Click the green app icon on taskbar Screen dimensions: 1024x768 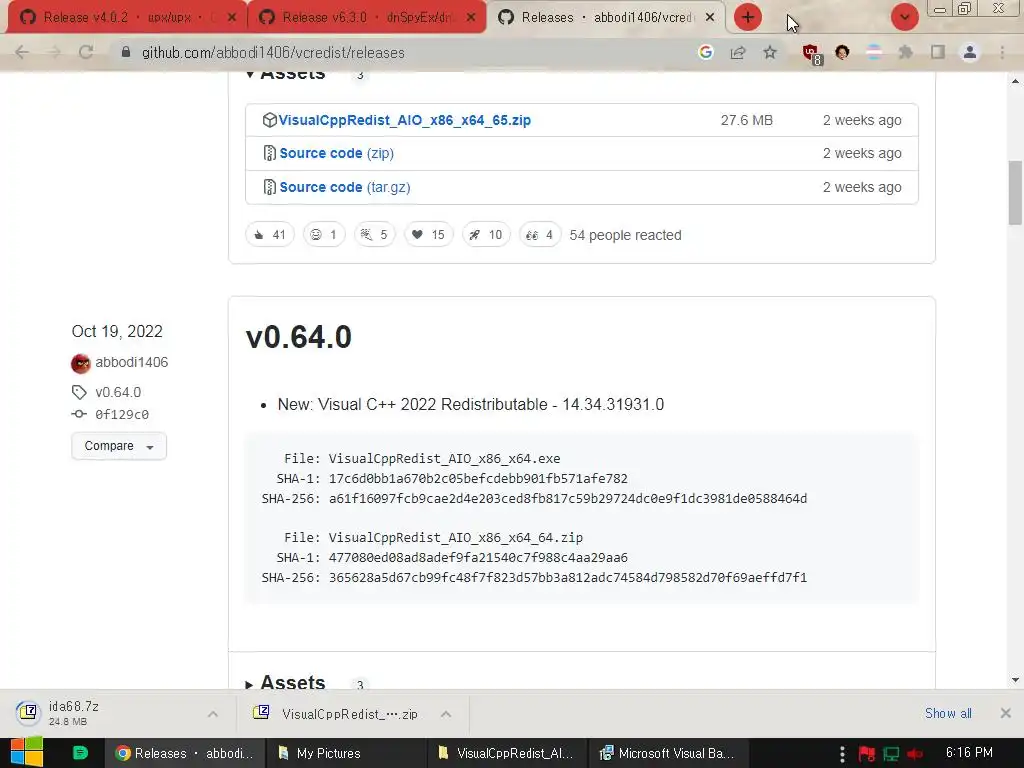(80, 753)
